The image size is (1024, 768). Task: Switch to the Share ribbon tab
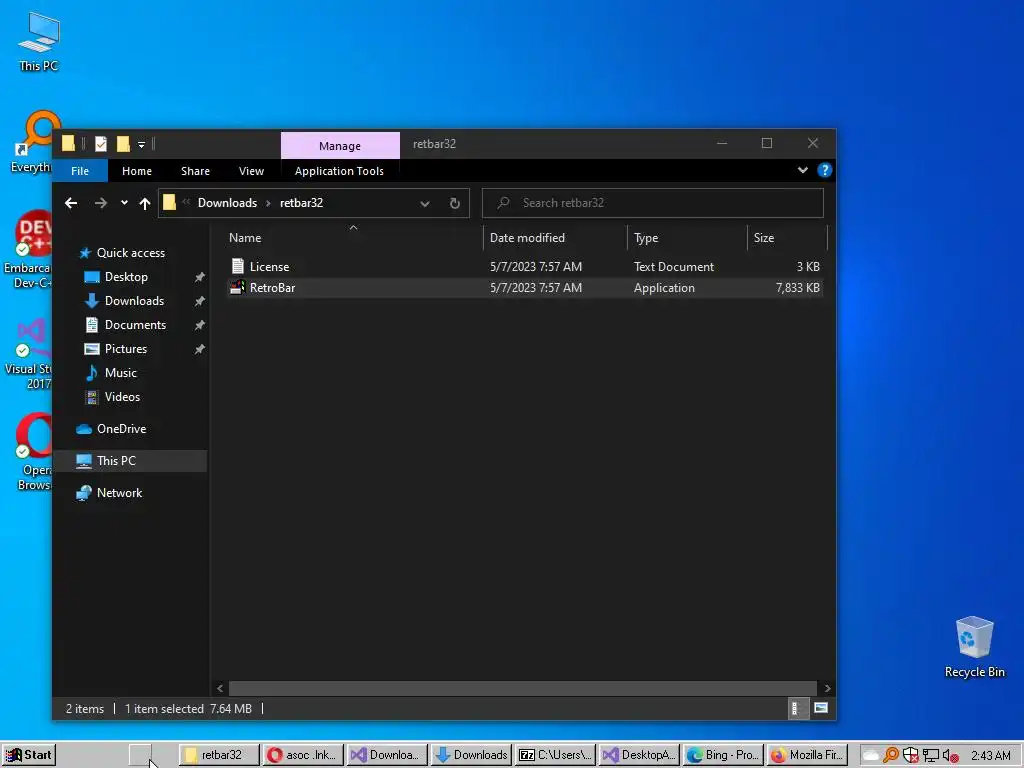coord(195,171)
